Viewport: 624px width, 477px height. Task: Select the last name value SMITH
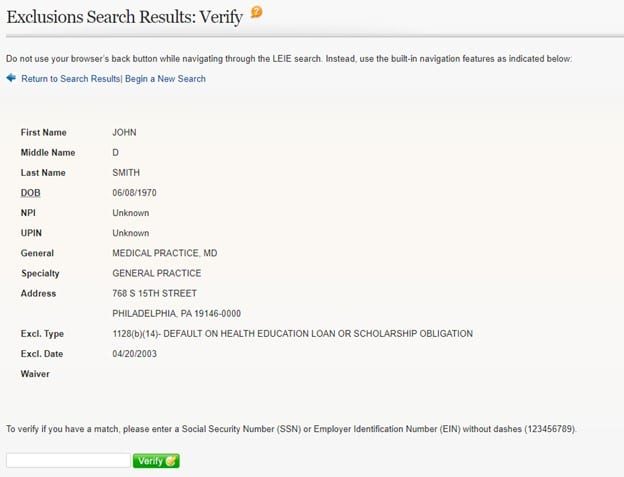126,173
